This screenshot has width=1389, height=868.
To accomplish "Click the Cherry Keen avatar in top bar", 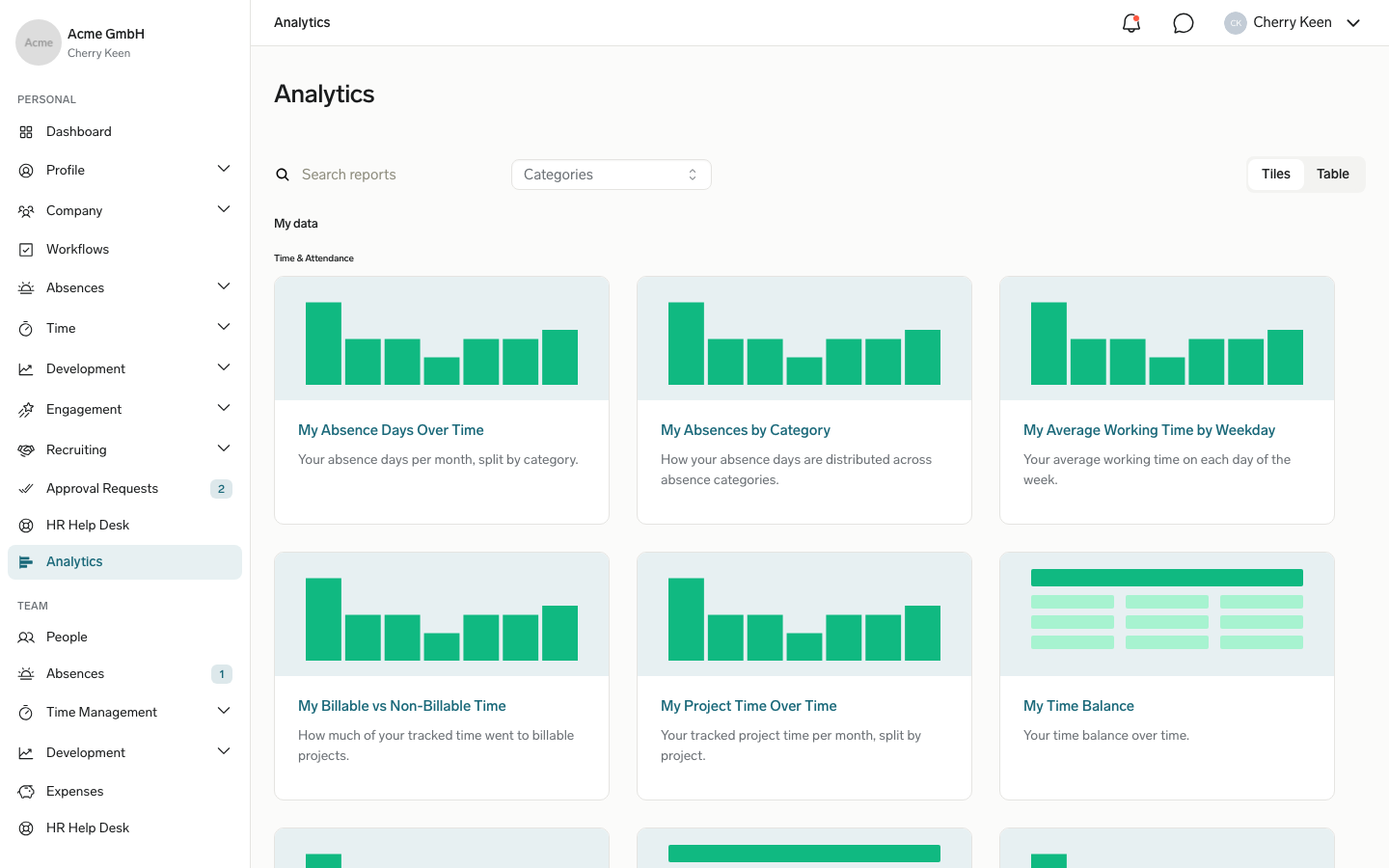I will click(x=1236, y=23).
